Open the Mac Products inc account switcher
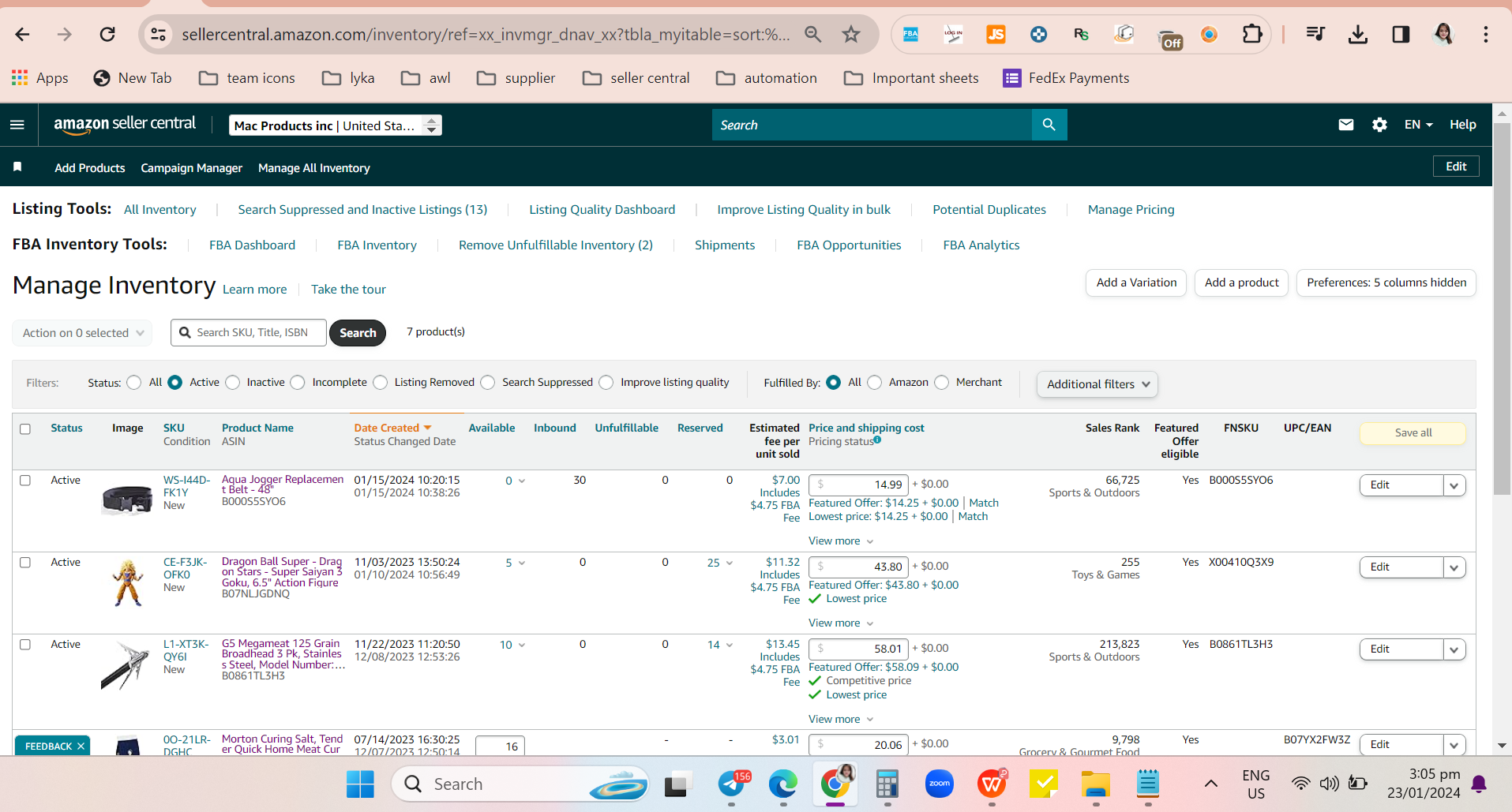This screenshot has width=1512, height=812. click(x=336, y=125)
